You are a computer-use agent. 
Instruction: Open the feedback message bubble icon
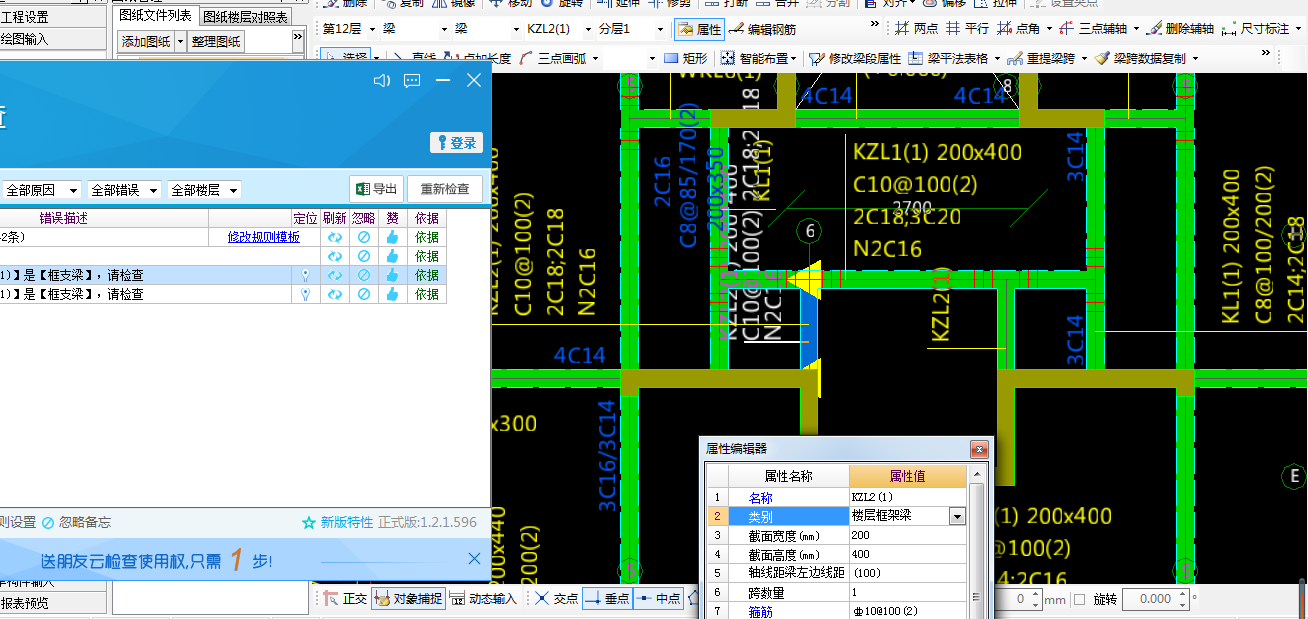pos(412,80)
